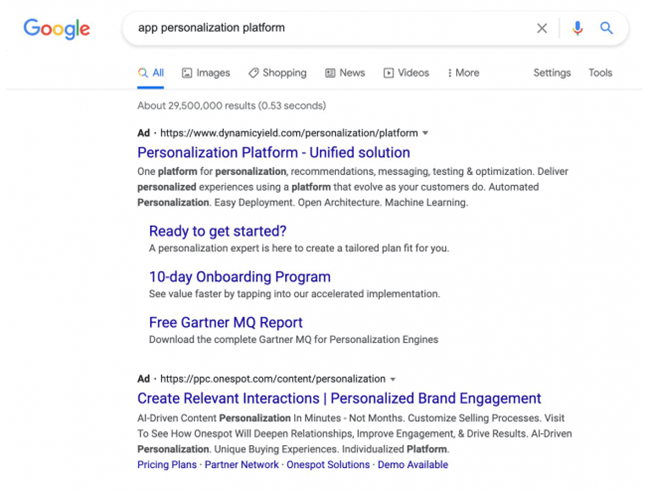Open the search Tools options
This screenshot has width=650, height=491.
click(600, 73)
